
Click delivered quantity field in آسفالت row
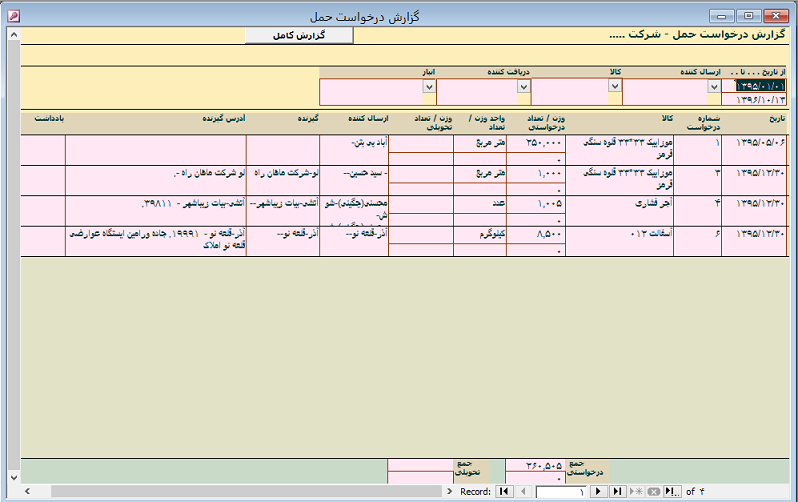coord(421,235)
